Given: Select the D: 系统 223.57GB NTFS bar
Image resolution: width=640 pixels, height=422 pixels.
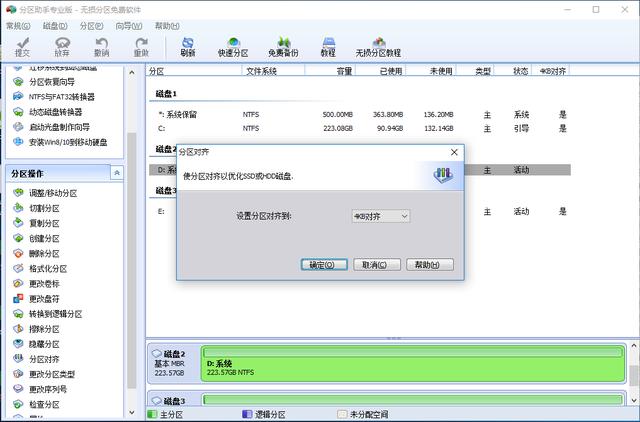Looking at the screenshot, I should coord(413,364).
